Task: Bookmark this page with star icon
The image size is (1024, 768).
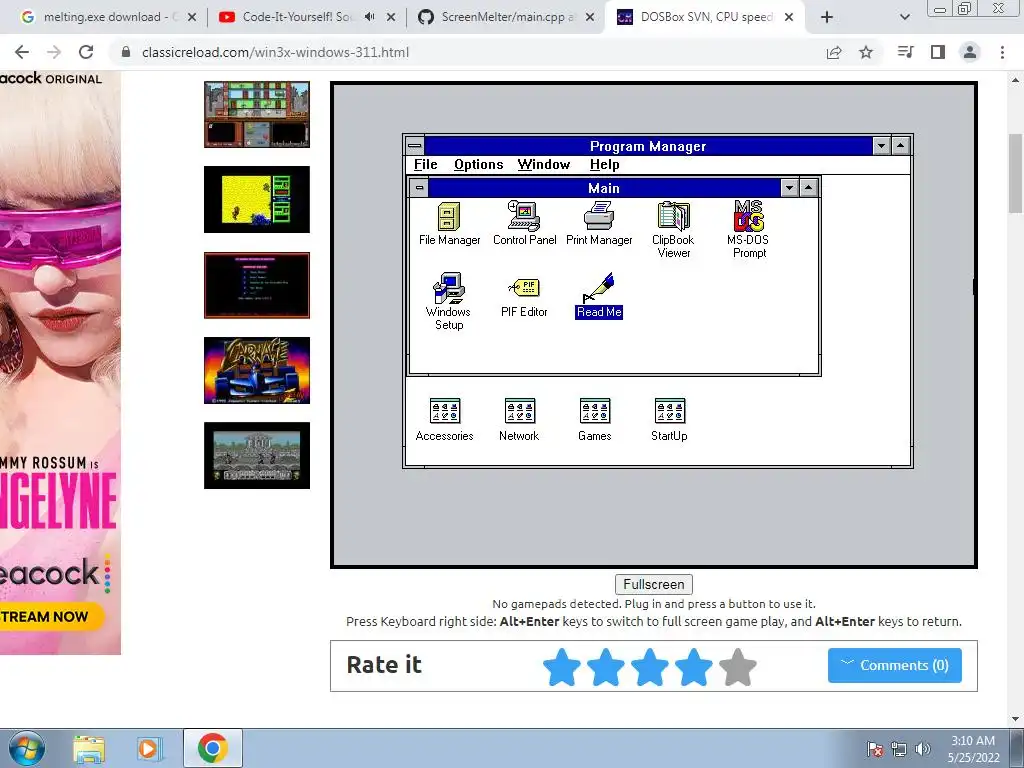Action: [866, 52]
